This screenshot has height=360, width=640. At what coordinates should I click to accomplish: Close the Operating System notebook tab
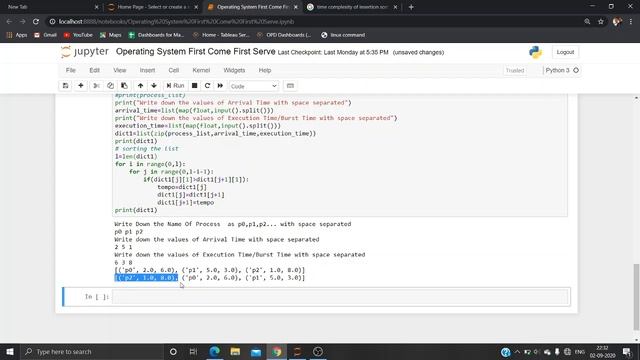coord(296,7)
